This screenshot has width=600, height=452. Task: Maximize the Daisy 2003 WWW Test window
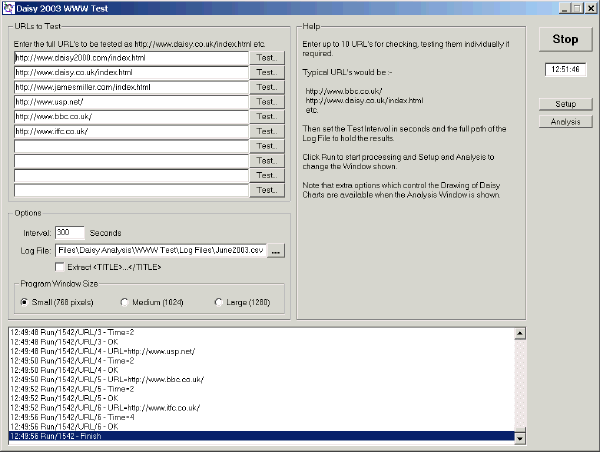[x=577, y=8]
